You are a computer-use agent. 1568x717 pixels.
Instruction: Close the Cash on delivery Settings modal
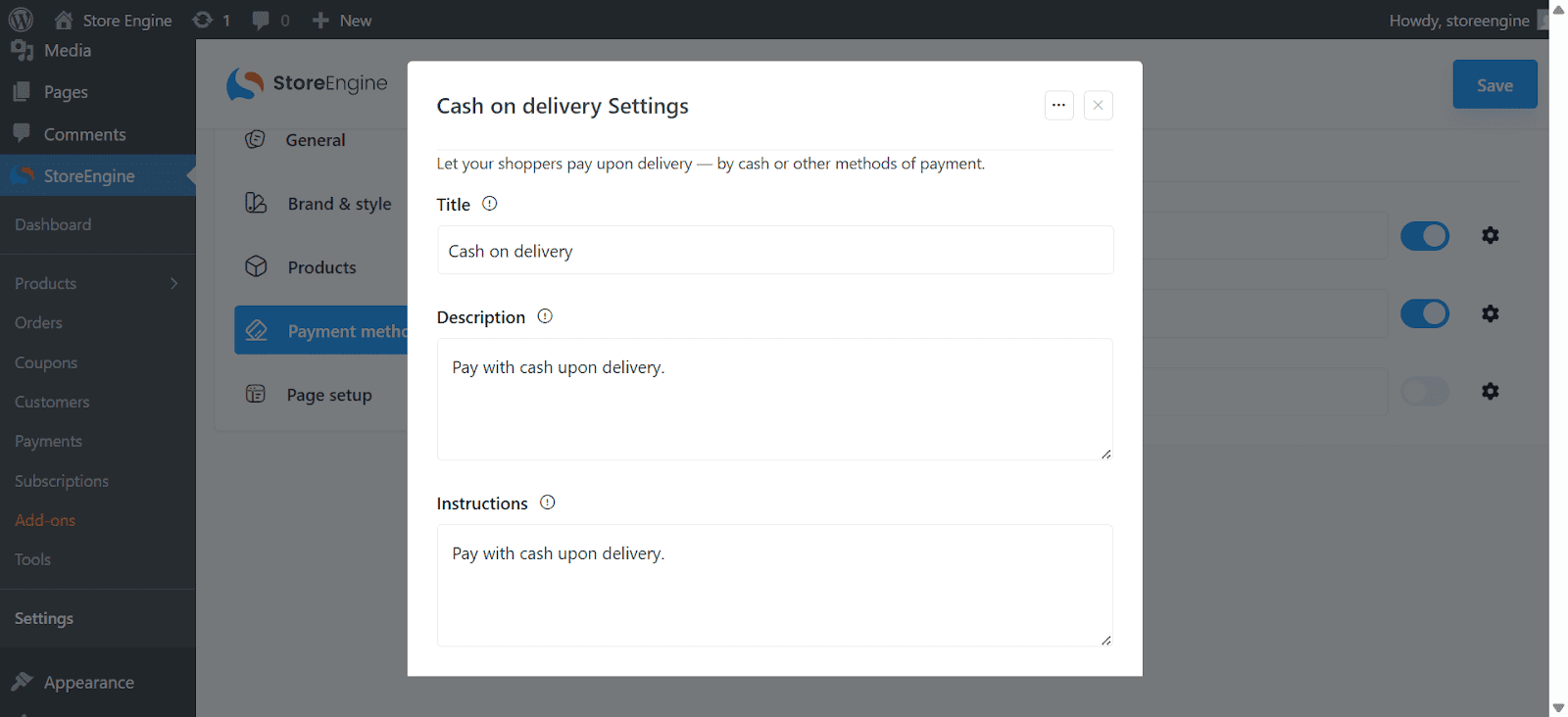coord(1098,105)
